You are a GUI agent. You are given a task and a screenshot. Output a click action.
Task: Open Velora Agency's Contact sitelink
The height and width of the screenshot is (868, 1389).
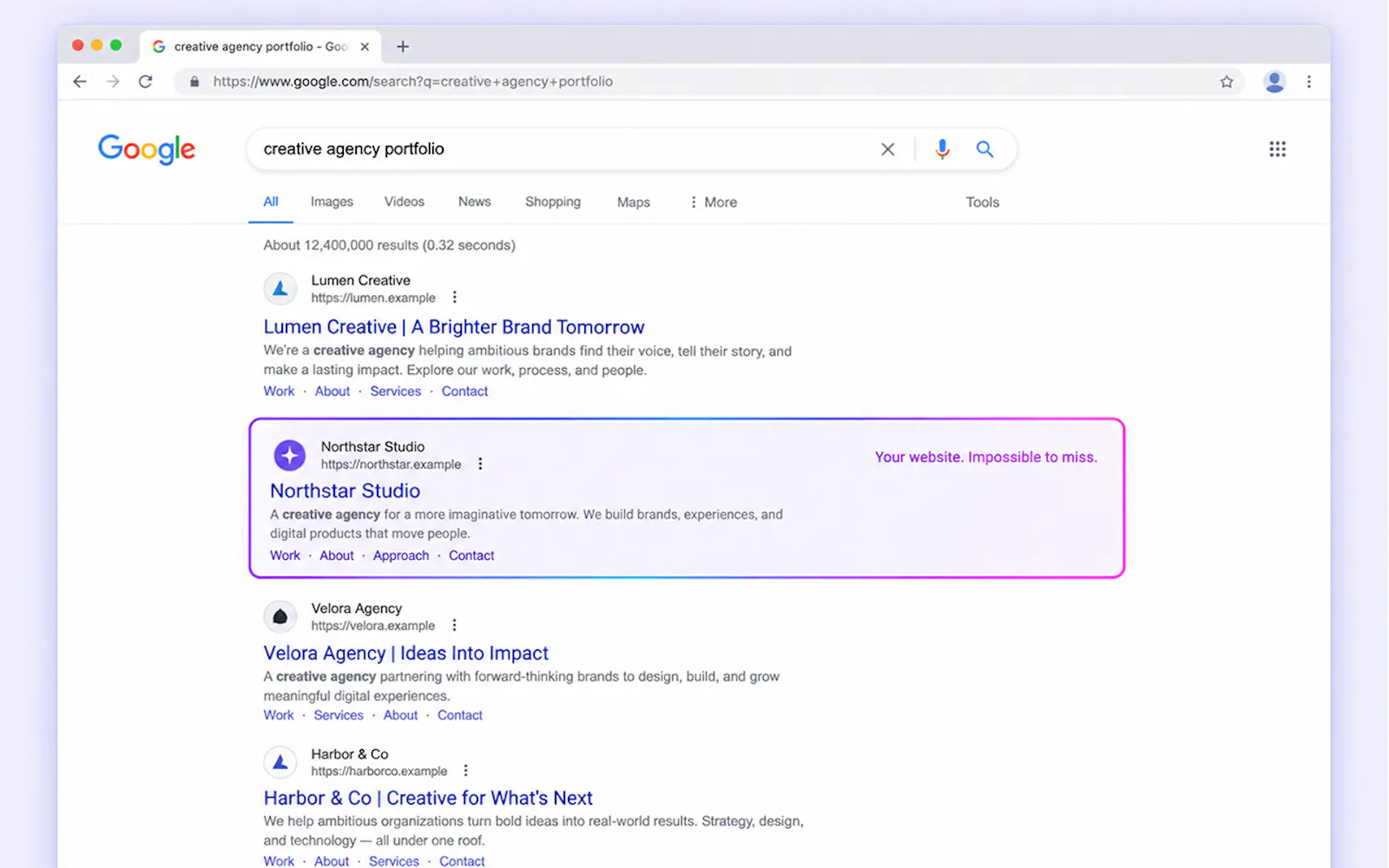tap(460, 715)
